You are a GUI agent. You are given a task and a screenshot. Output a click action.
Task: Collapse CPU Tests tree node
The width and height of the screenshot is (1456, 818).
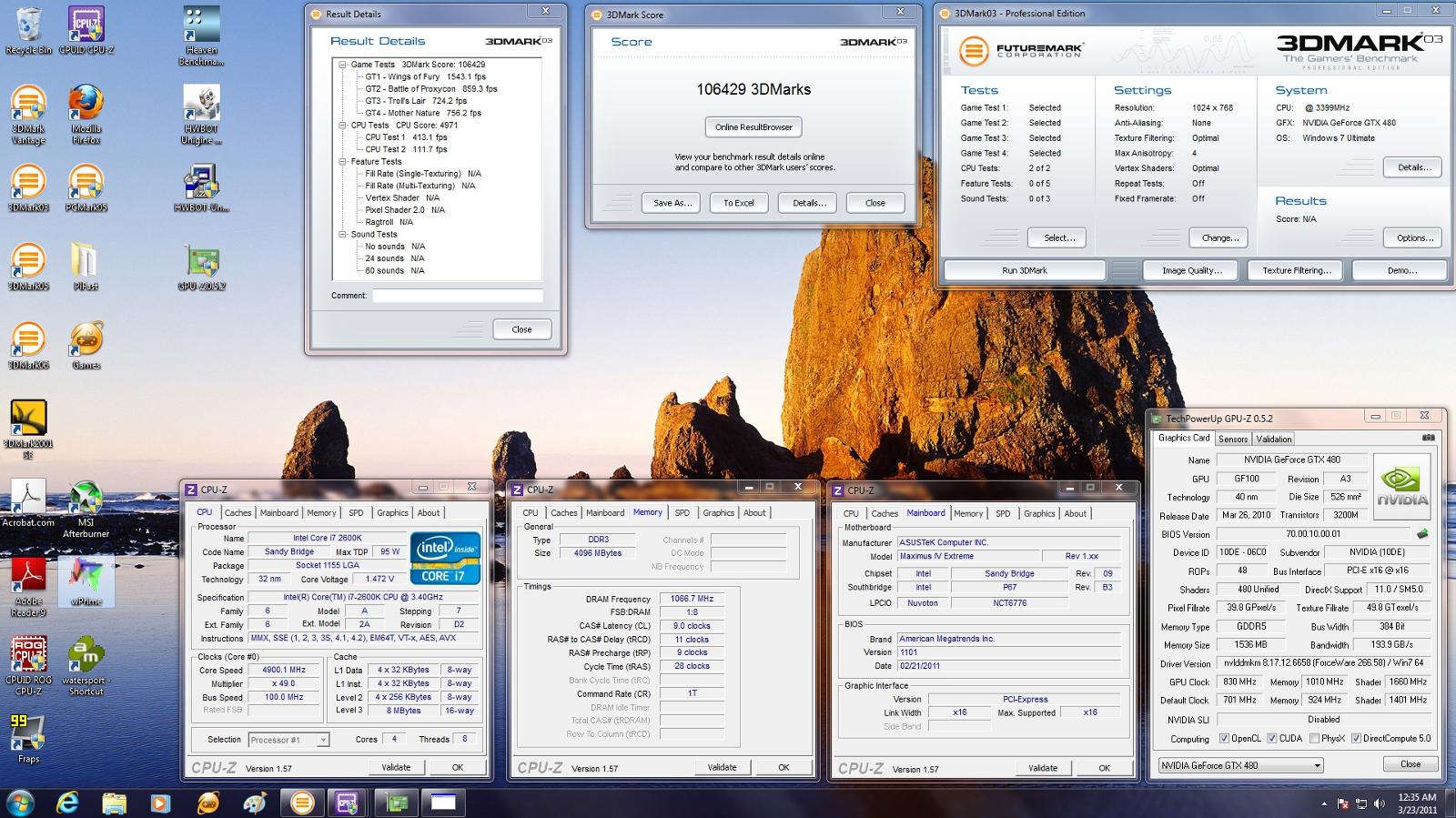[x=343, y=126]
